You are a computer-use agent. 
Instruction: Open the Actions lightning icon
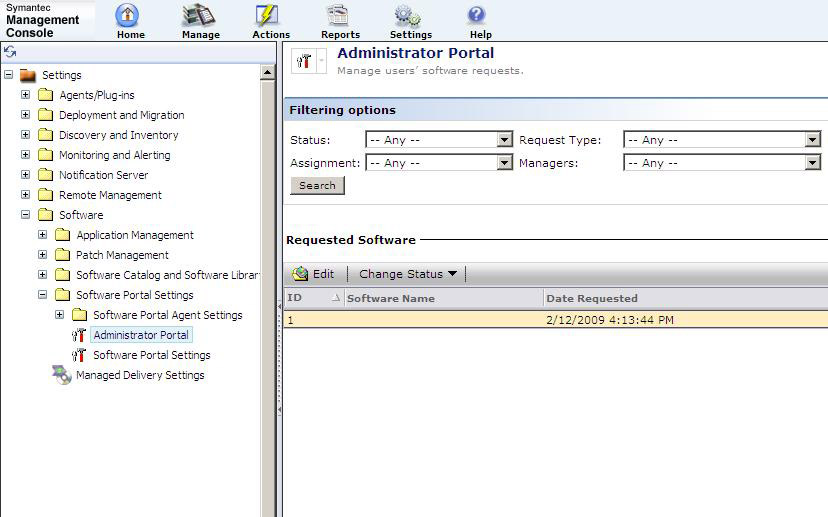coord(268,15)
